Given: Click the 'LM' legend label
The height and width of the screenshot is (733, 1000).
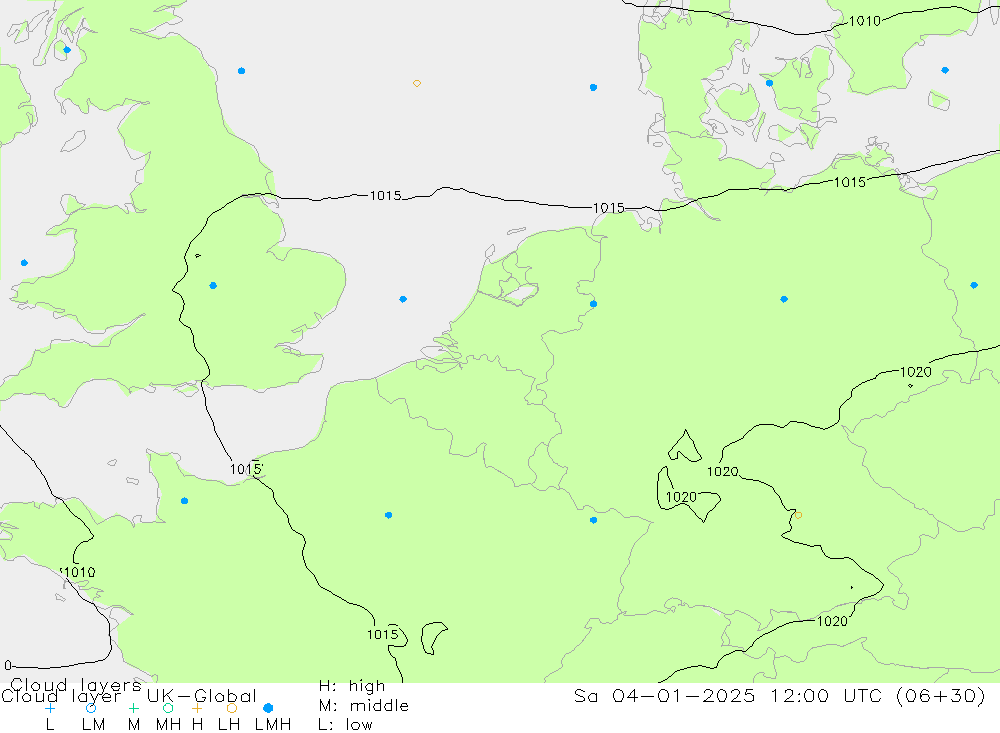Looking at the screenshot, I should tap(94, 725).
